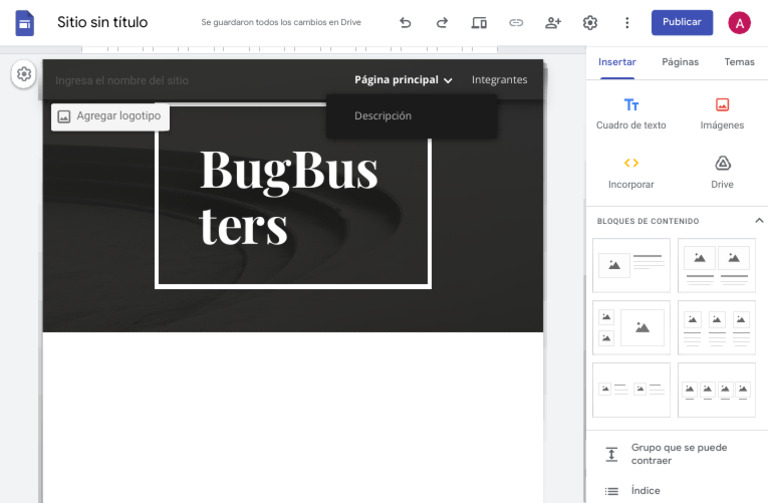This screenshot has width=768, height=503.
Task: Click the Publicar button
Action: [x=682, y=23]
